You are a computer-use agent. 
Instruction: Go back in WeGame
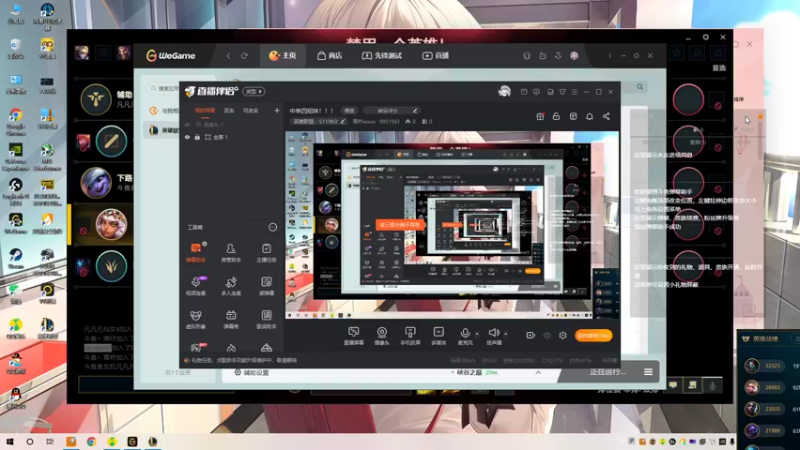coord(228,56)
